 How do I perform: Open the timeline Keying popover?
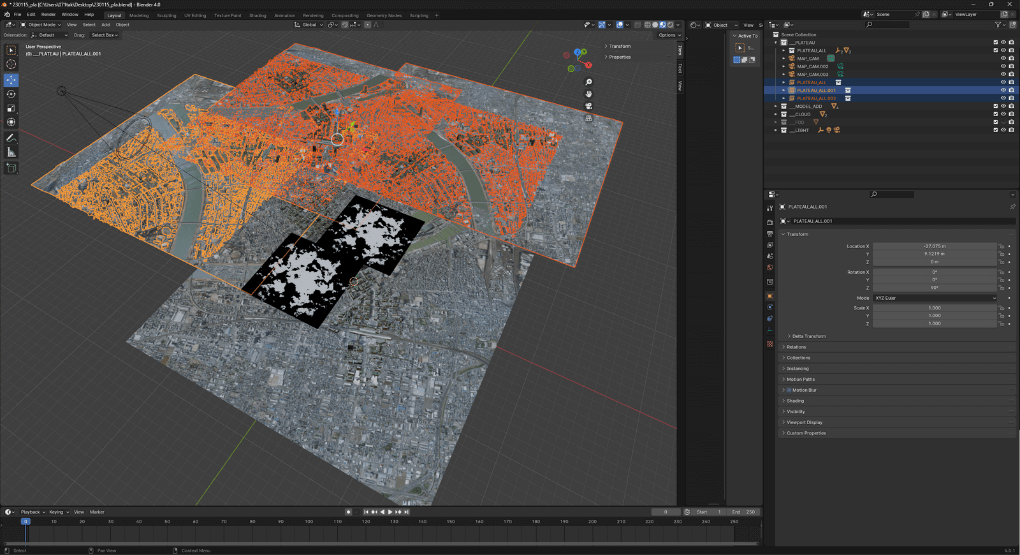pyautogui.click(x=58, y=512)
